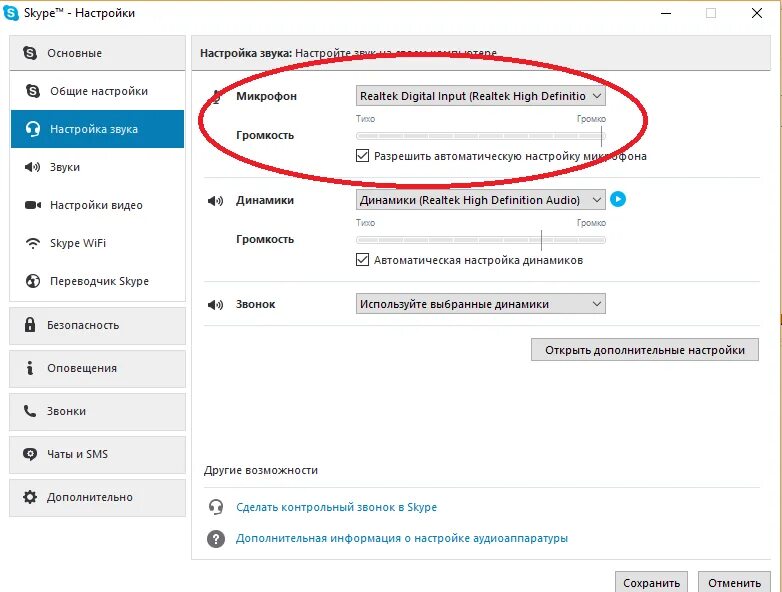Click the Skype logo in the title bar
The width and height of the screenshot is (782, 592).
coord(10,12)
